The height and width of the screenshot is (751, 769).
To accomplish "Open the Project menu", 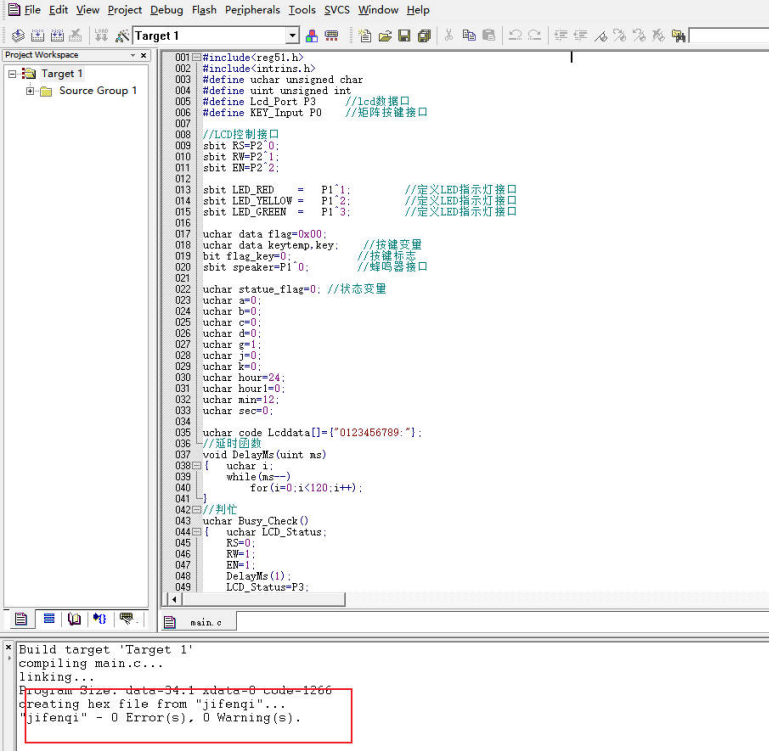I will 125,10.
